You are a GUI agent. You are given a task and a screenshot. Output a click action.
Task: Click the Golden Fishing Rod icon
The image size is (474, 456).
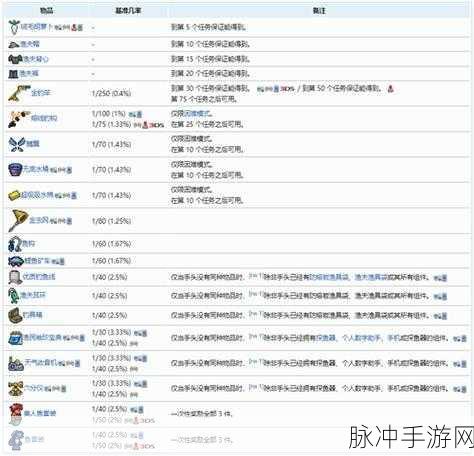19,93
